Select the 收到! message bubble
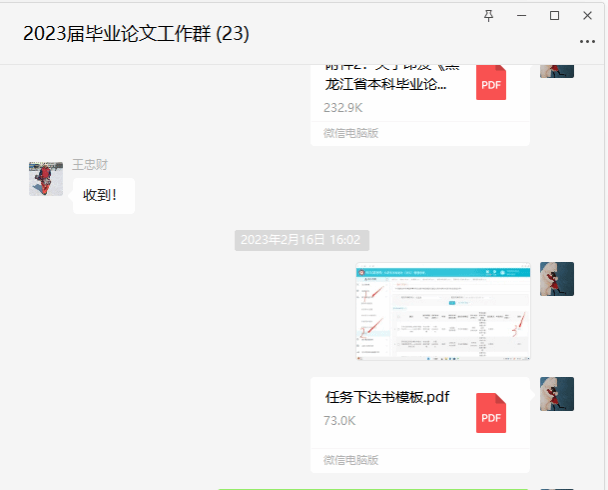 (102, 196)
